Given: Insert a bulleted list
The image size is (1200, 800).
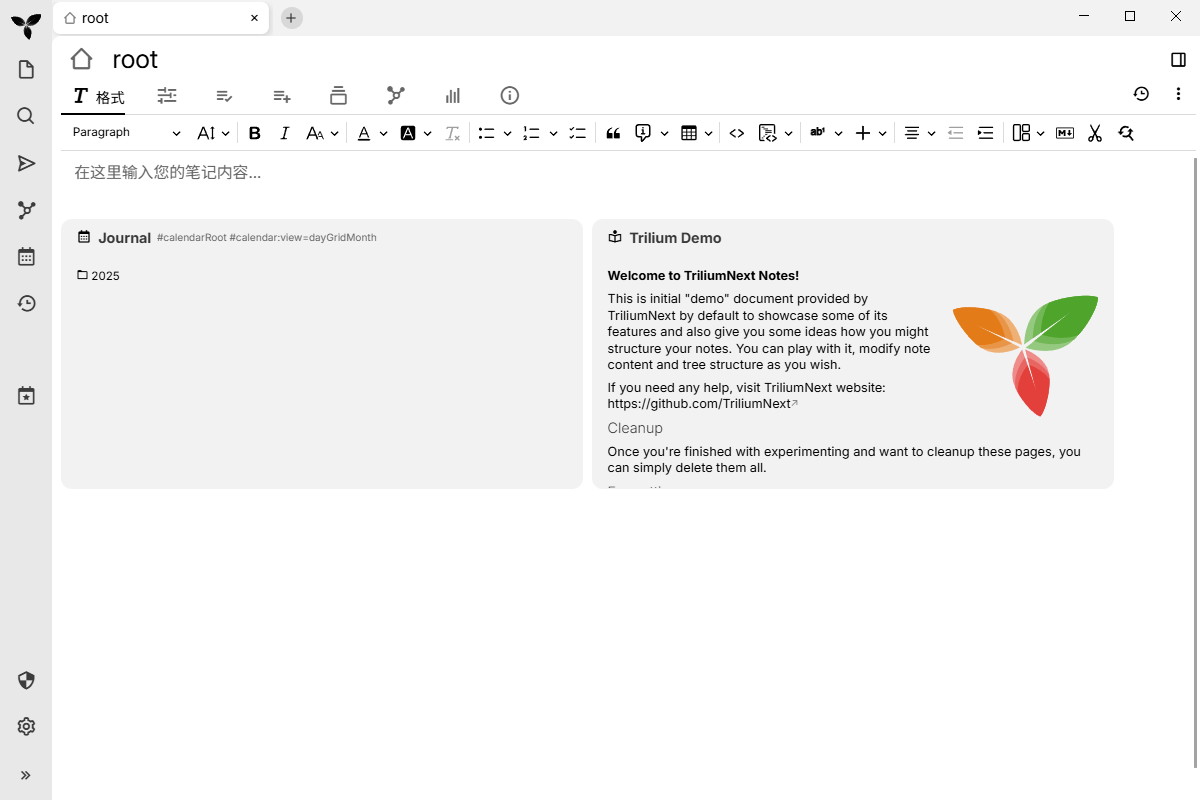Looking at the screenshot, I should click(x=487, y=133).
